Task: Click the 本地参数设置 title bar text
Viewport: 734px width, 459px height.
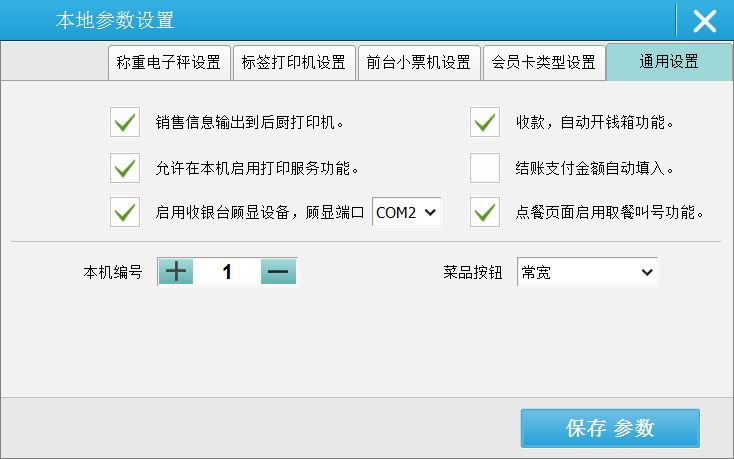Action: tap(114, 20)
